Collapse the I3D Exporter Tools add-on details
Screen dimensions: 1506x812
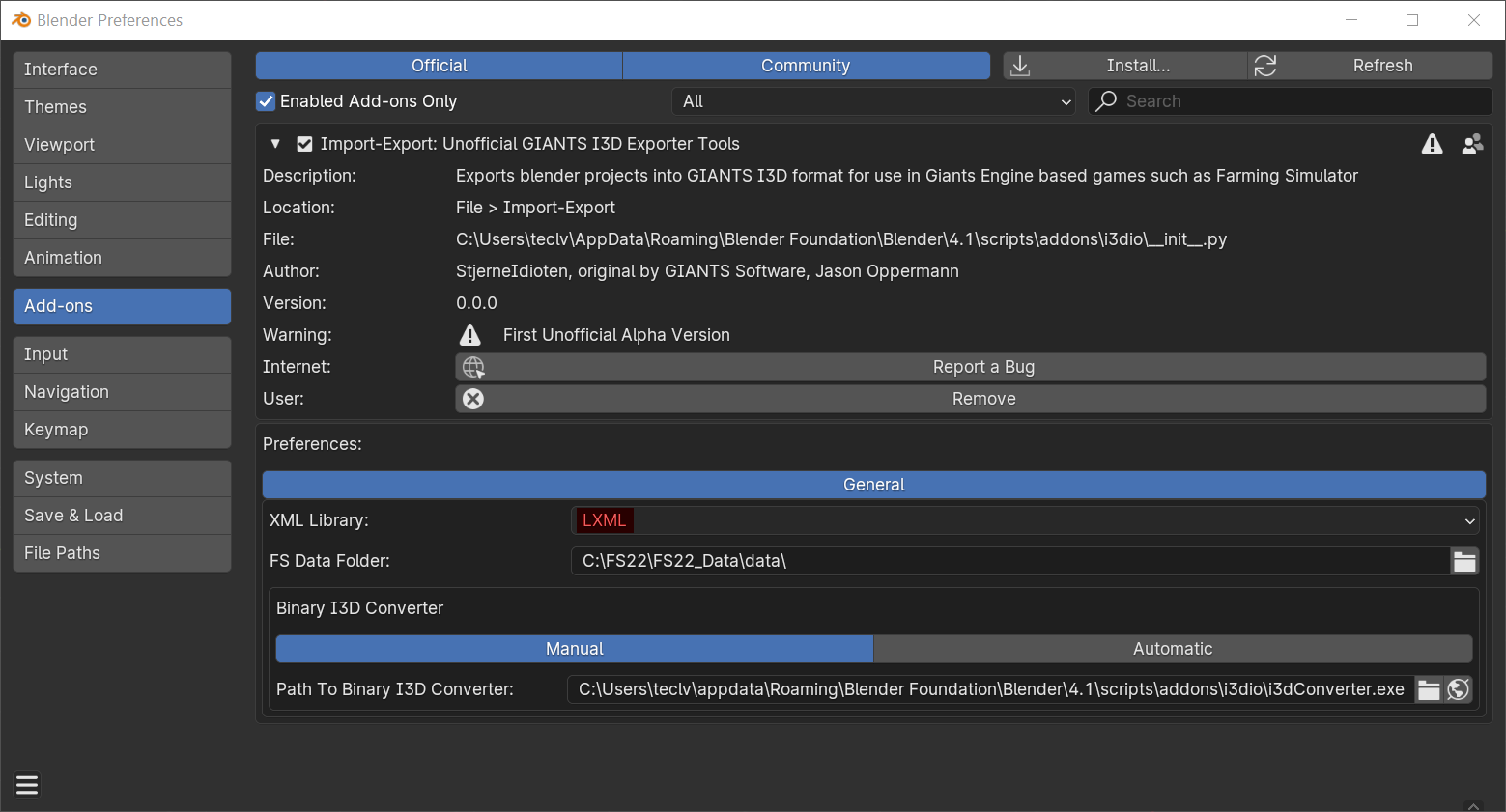(x=275, y=144)
